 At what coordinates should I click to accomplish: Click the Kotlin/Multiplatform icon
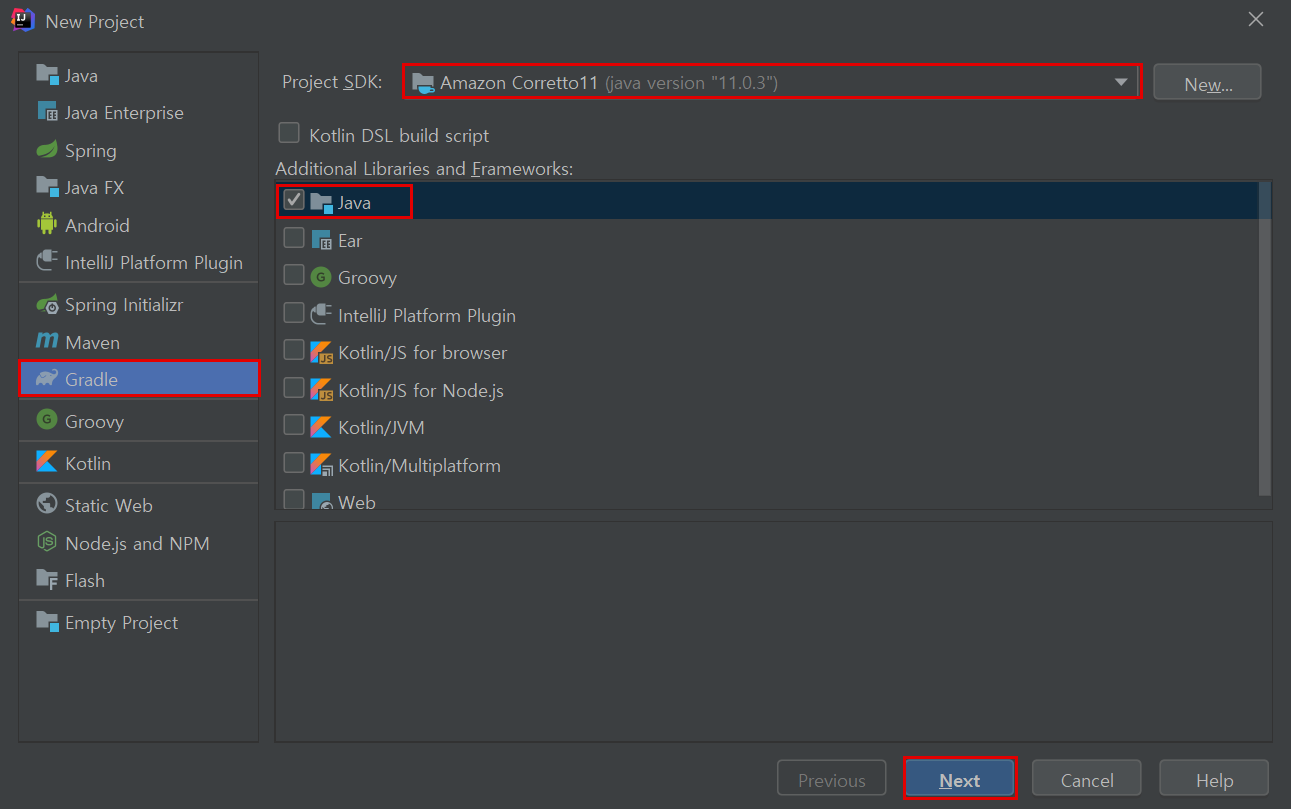pos(321,465)
